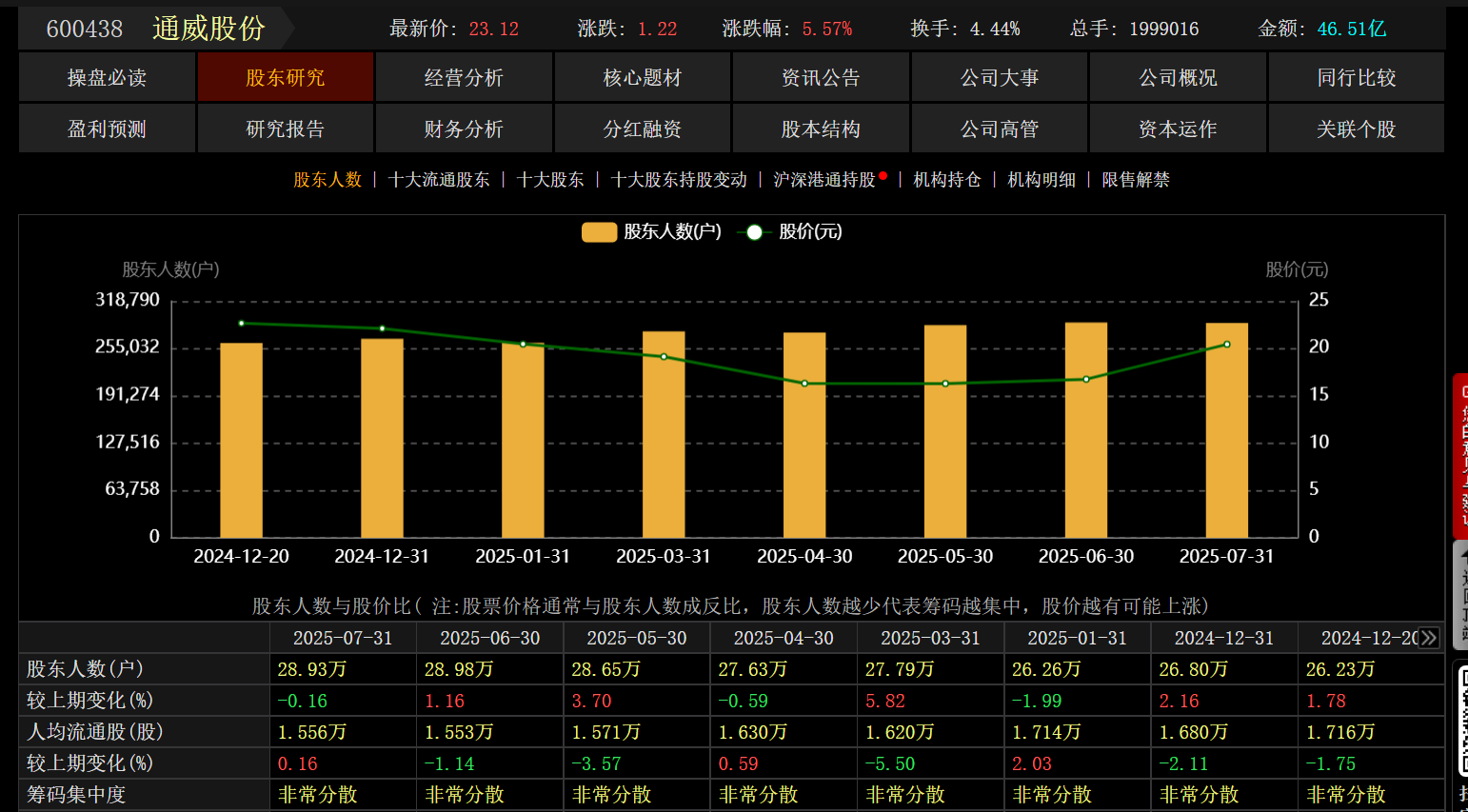The width and height of the screenshot is (1468, 812).
Task: Click 2025-06-30 column header
Action: pos(489,638)
